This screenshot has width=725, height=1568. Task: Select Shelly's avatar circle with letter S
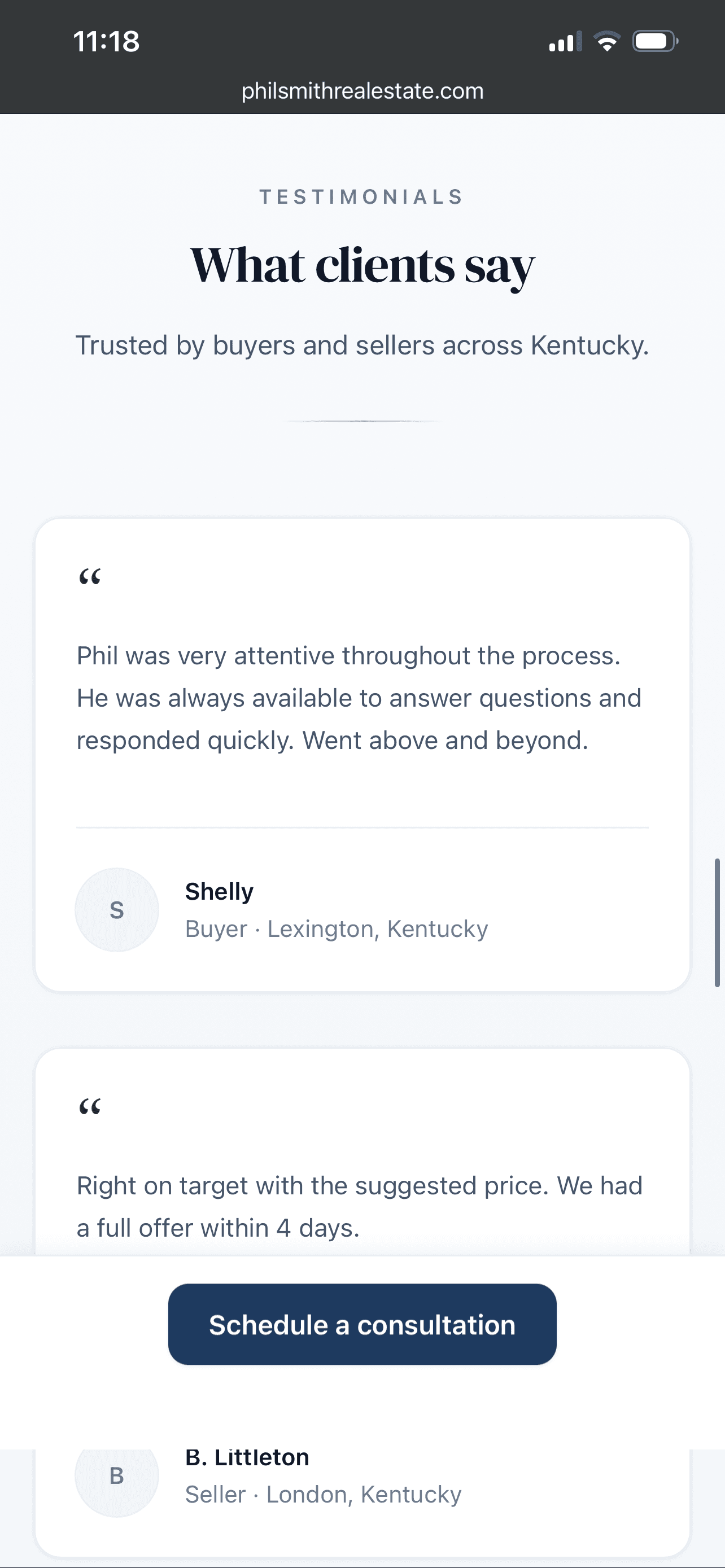pos(116,909)
